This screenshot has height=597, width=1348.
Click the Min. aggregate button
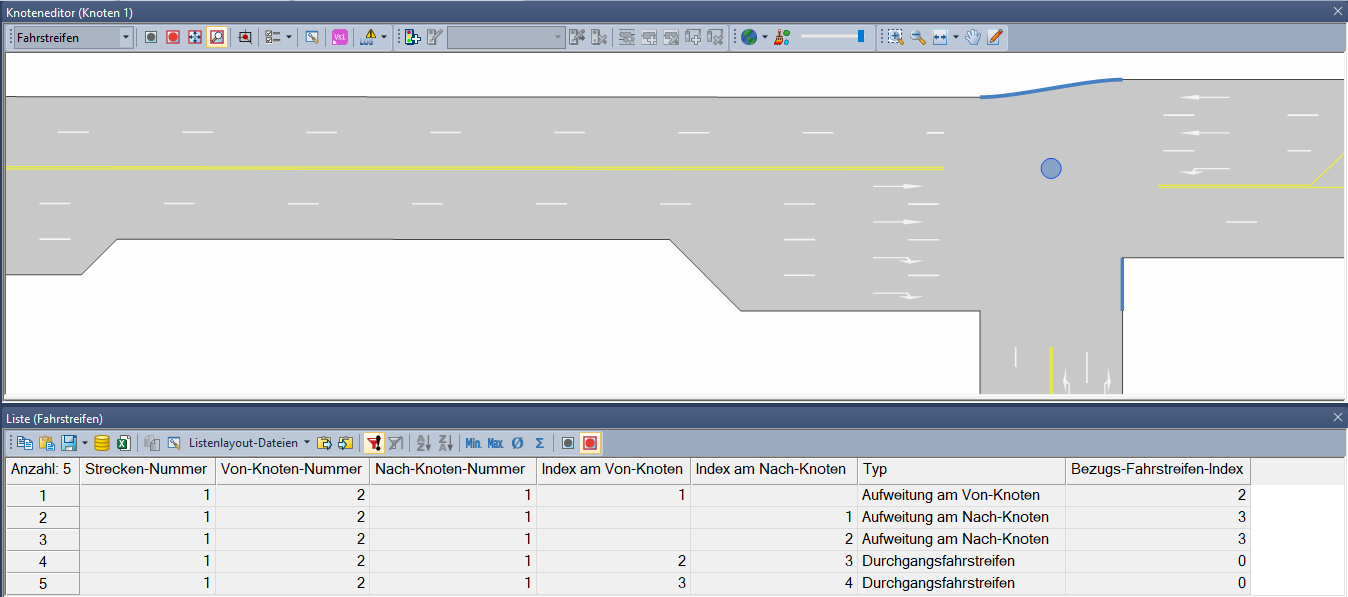(474, 443)
